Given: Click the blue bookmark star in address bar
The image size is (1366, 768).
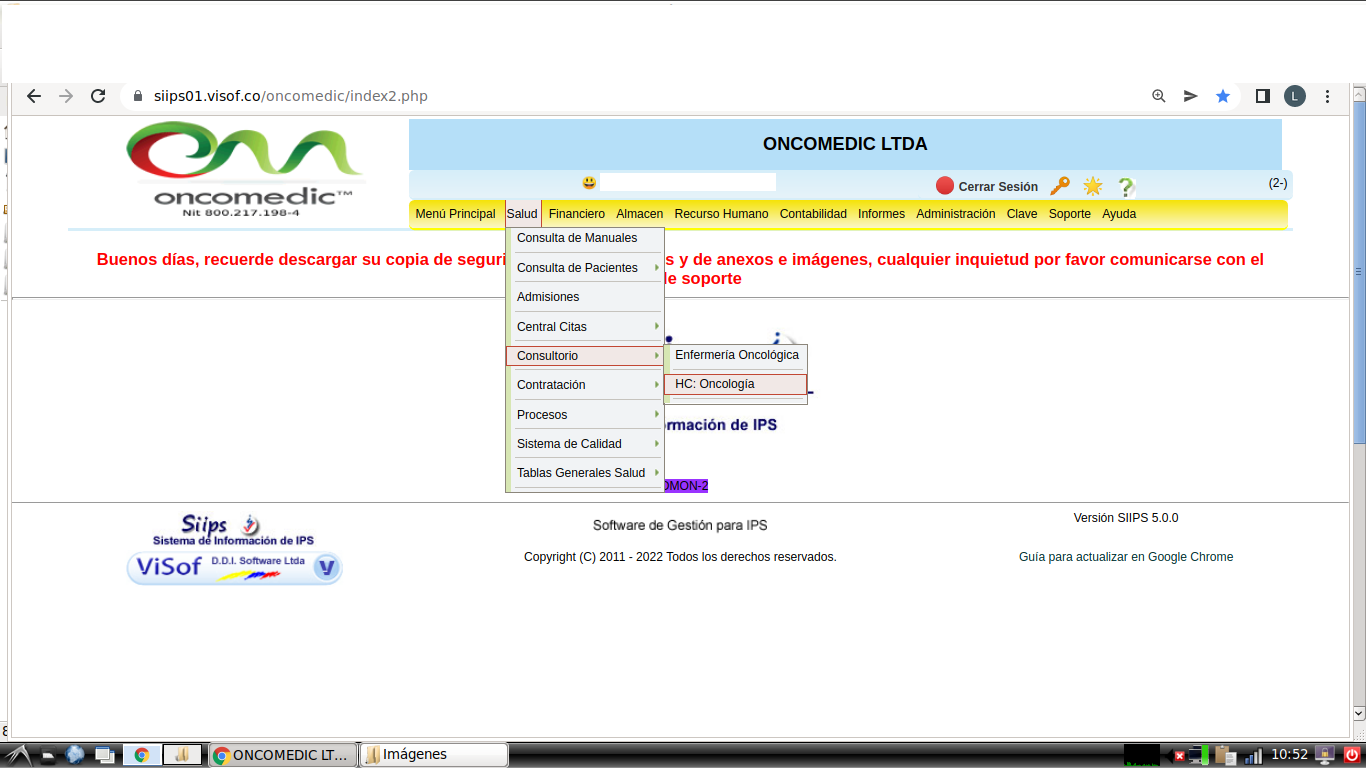Looking at the screenshot, I should tap(1222, 96).
